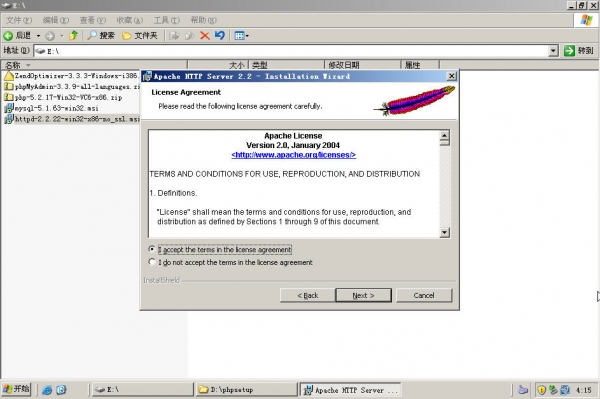Click the Type (类型) column header
Viewport: 600px width, 399px height.
tap(286, 65)
